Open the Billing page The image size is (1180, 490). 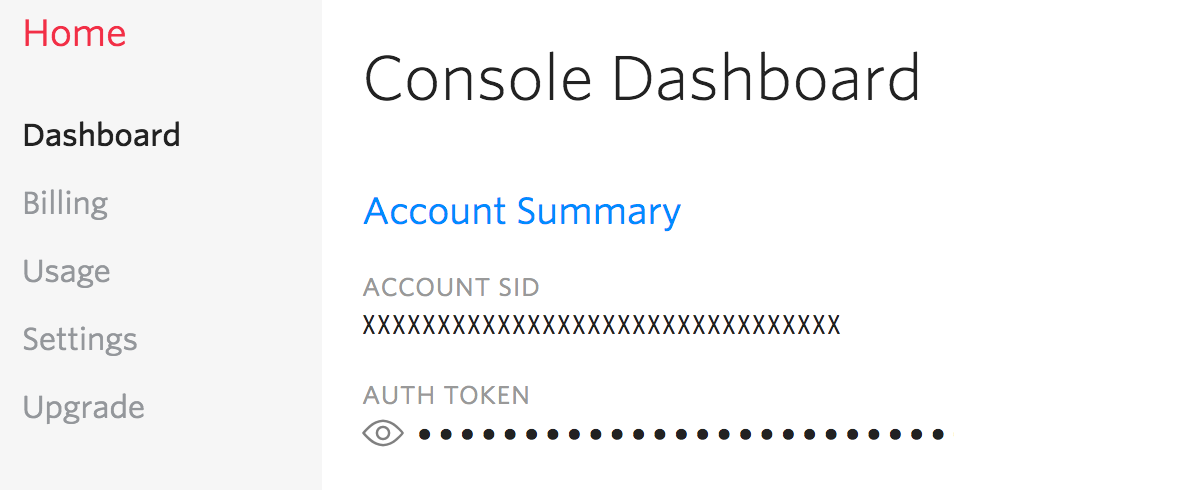[x=65, y=204]
